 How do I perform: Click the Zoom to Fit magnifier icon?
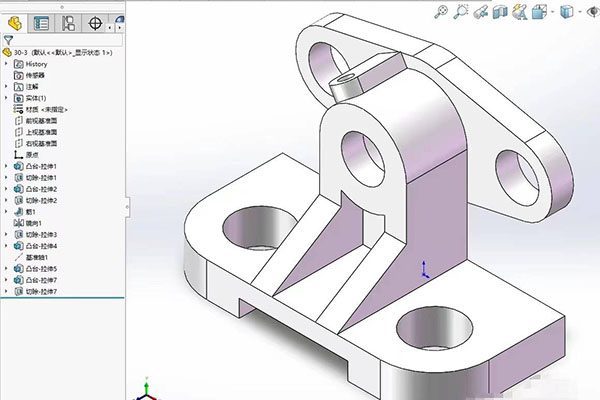(441, 11)
